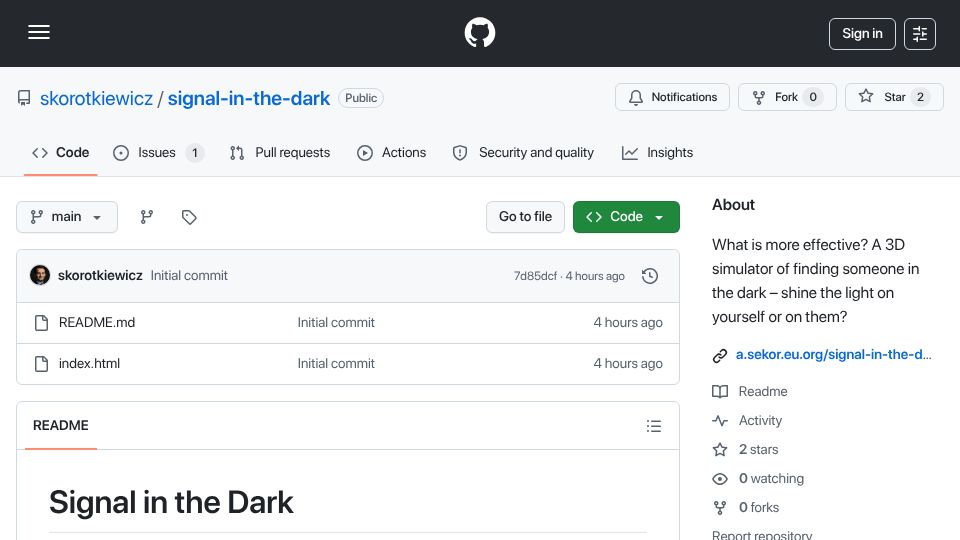960x540 pixels.
Task: Open the Actions tab
Action: point(392,152)
